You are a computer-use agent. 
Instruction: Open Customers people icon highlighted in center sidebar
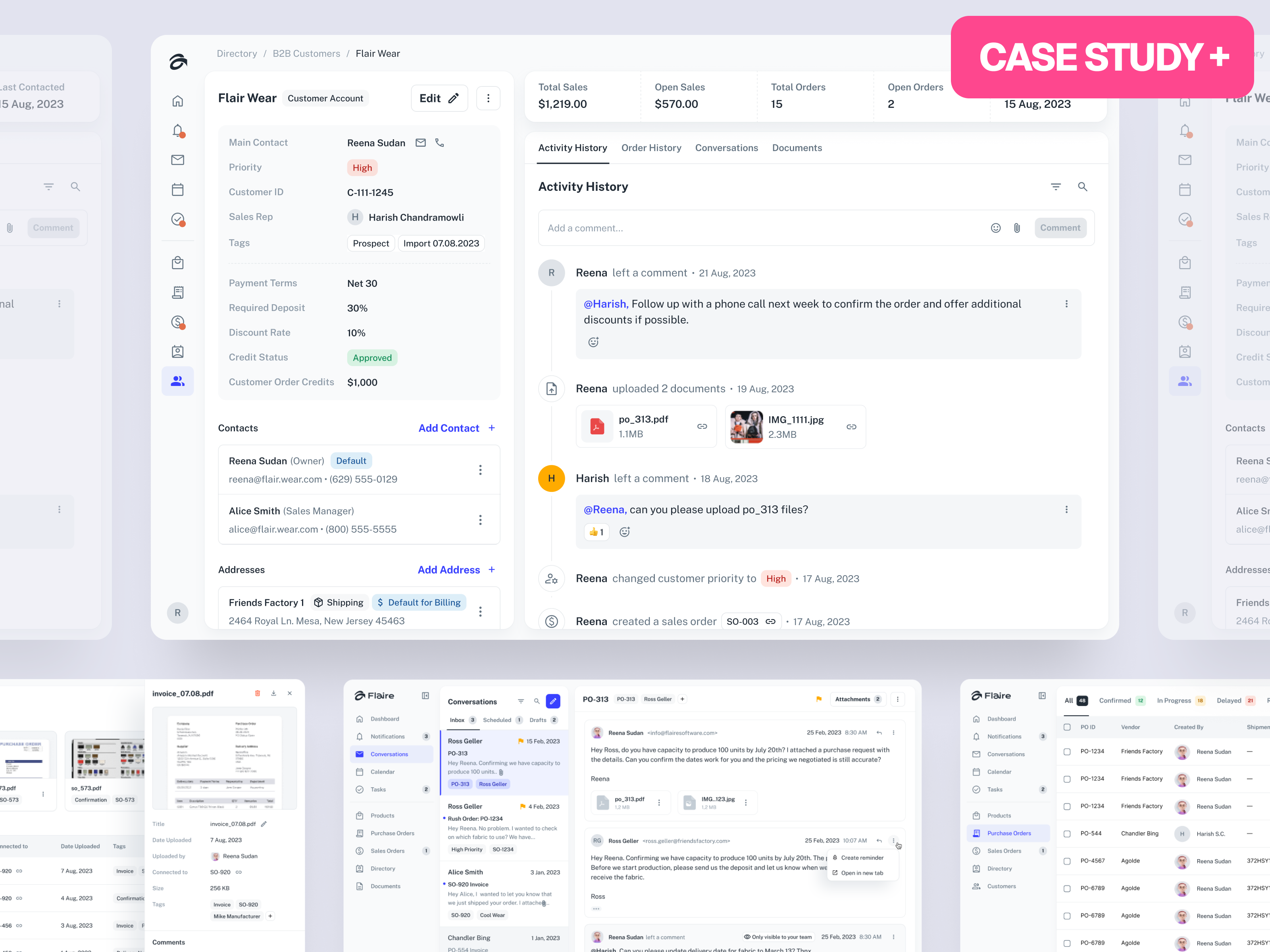(177, 381)
